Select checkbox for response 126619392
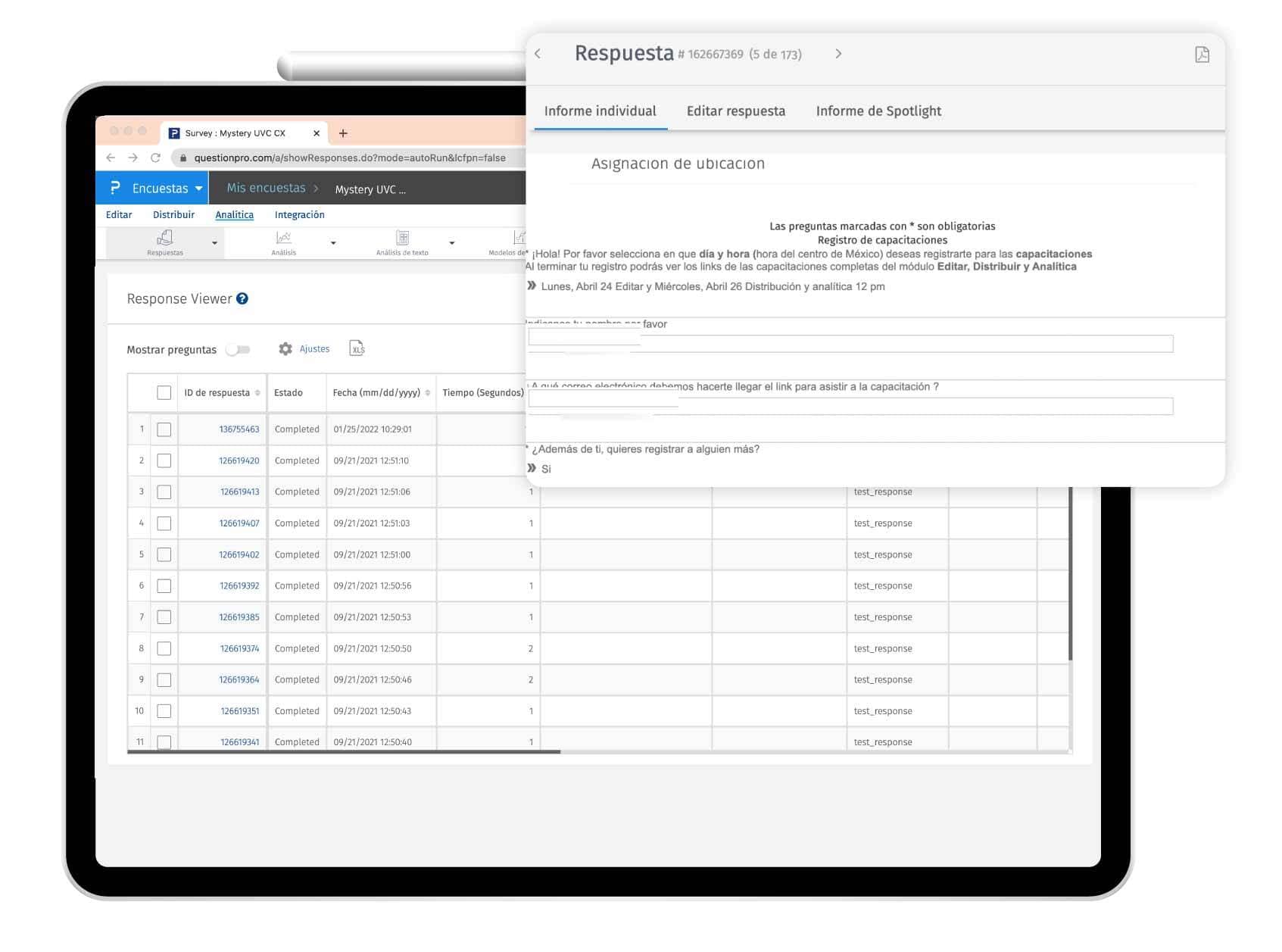The width and height of the screenshot is (1282, 952). pos(164,586)
